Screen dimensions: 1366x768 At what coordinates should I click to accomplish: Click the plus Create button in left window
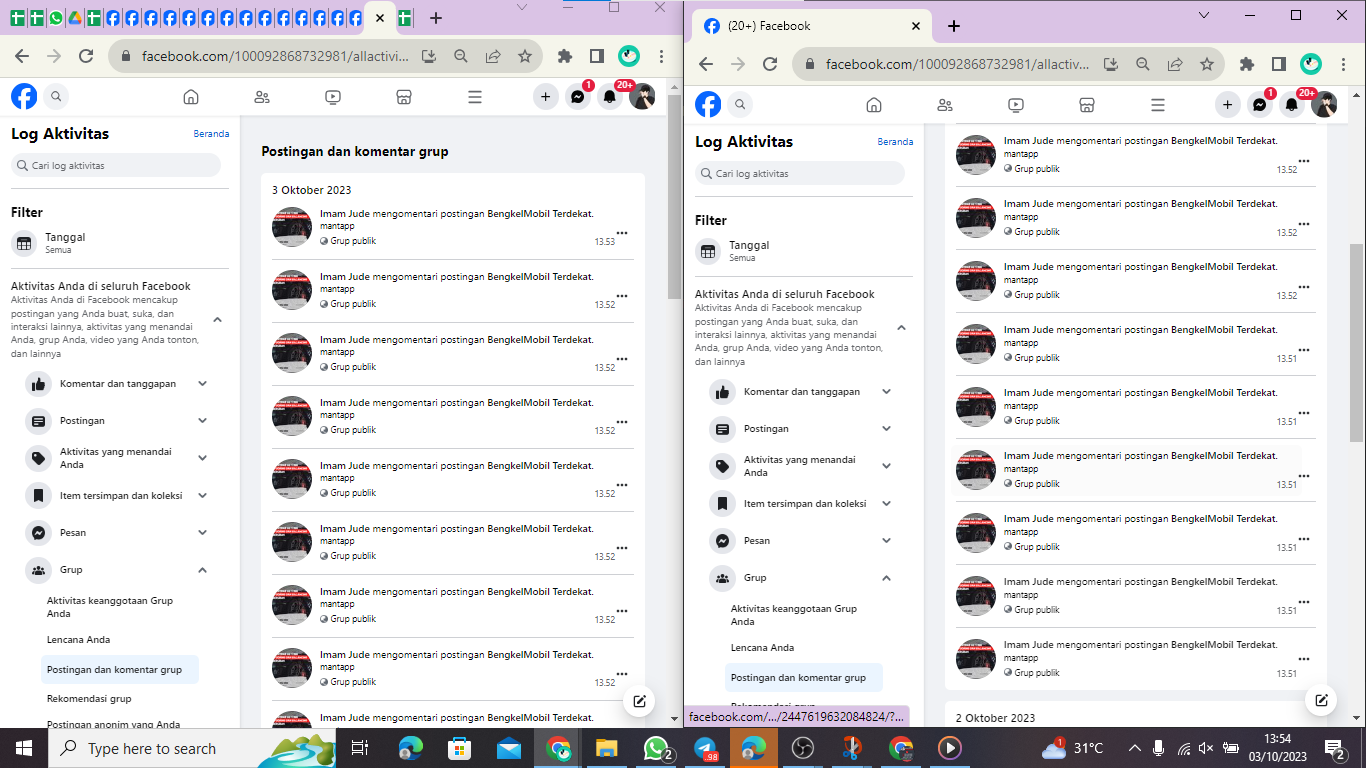(545, 97)
